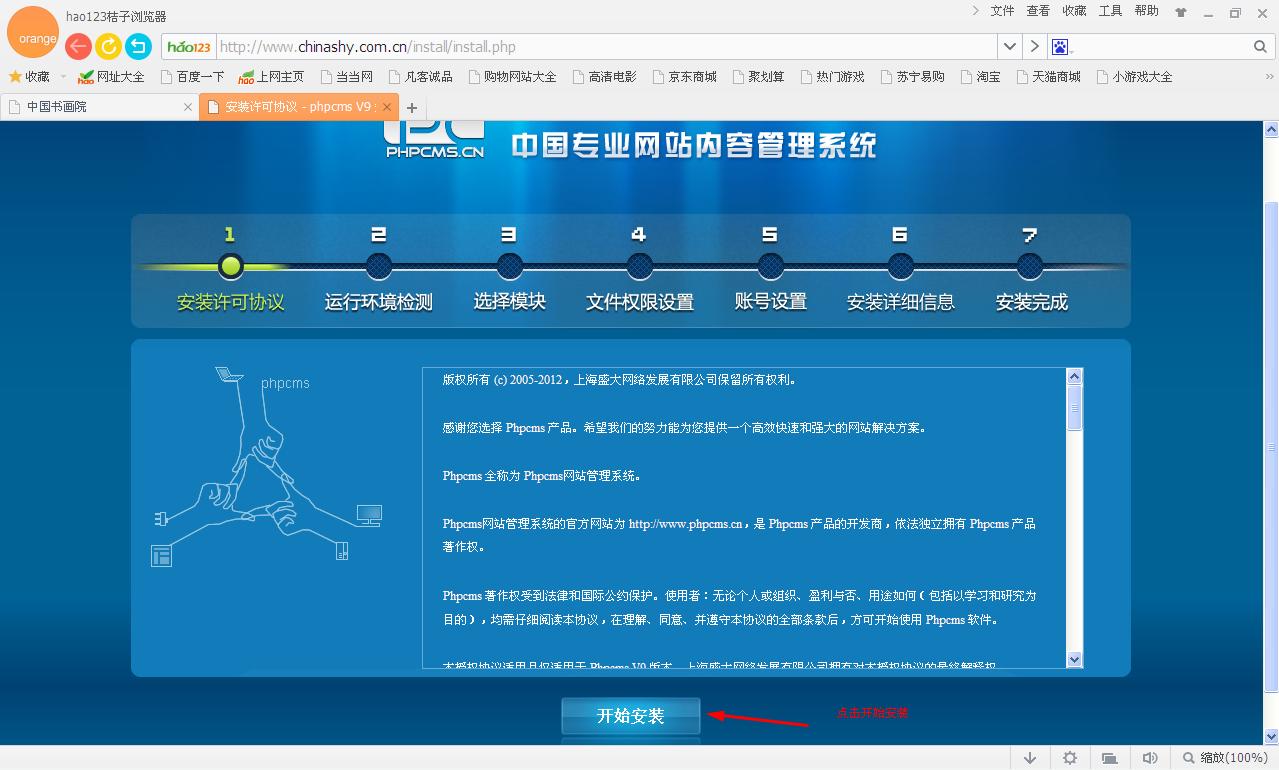
Task: Click the search box input field
Action: (1162, 47)
